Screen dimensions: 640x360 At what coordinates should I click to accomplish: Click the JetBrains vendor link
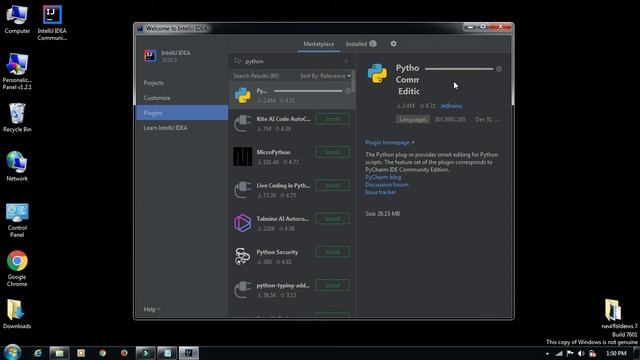pos(451,106)
